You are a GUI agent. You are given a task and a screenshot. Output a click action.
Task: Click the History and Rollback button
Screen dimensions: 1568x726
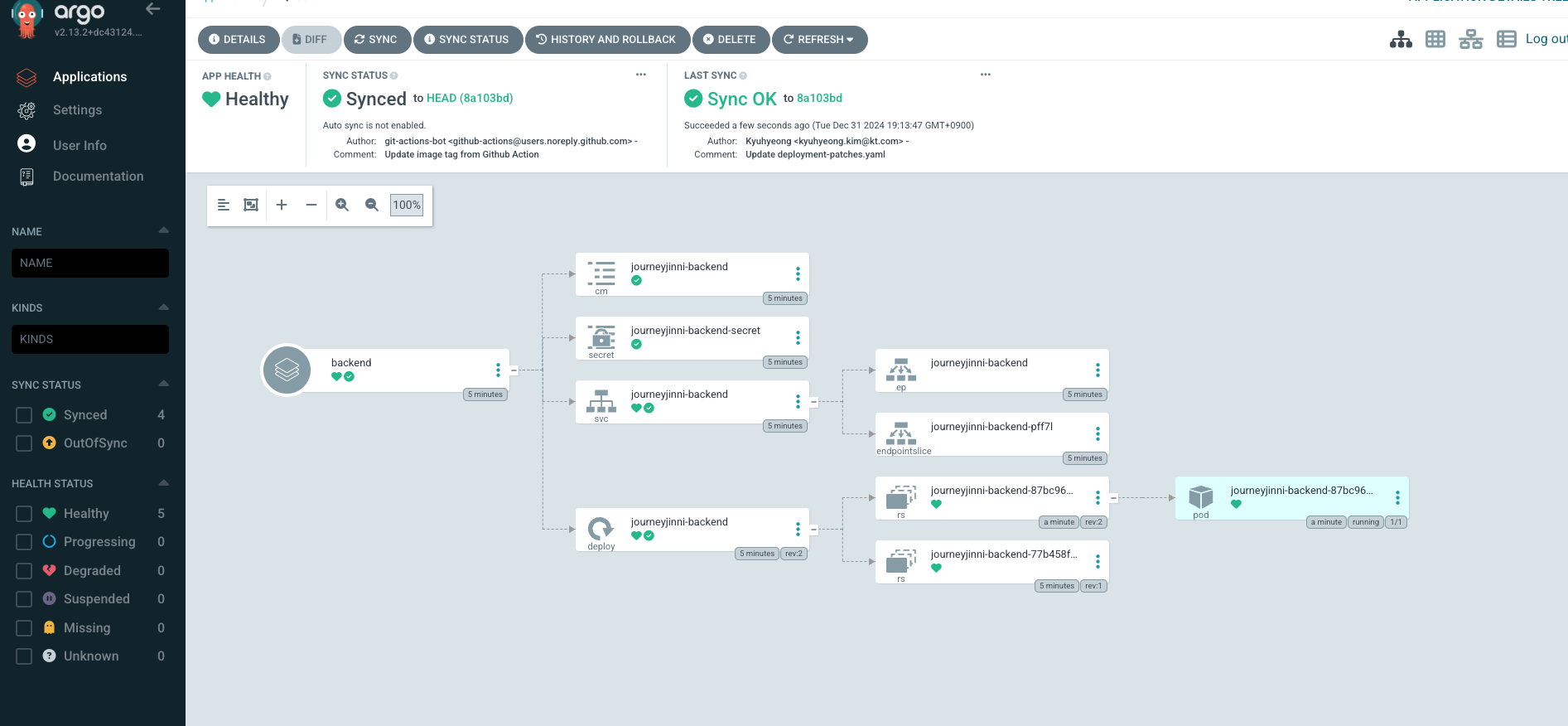point(606,40)
